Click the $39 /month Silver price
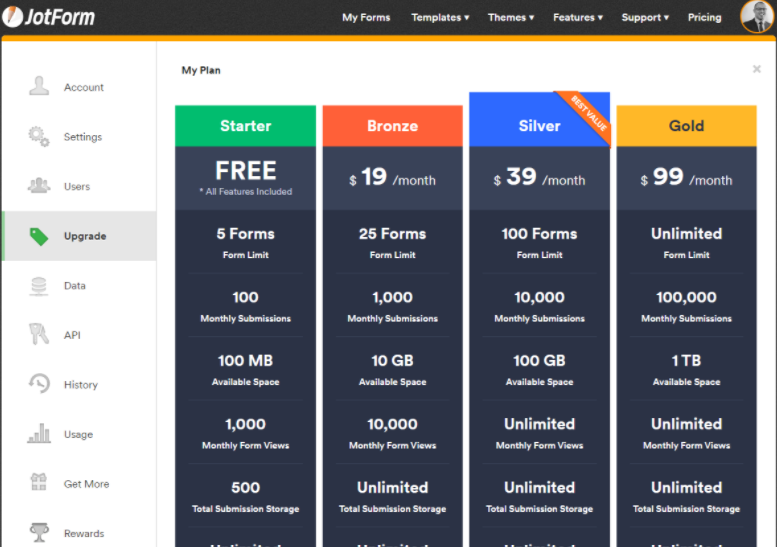This screenshot has height=547, width=777. (539, 177)
